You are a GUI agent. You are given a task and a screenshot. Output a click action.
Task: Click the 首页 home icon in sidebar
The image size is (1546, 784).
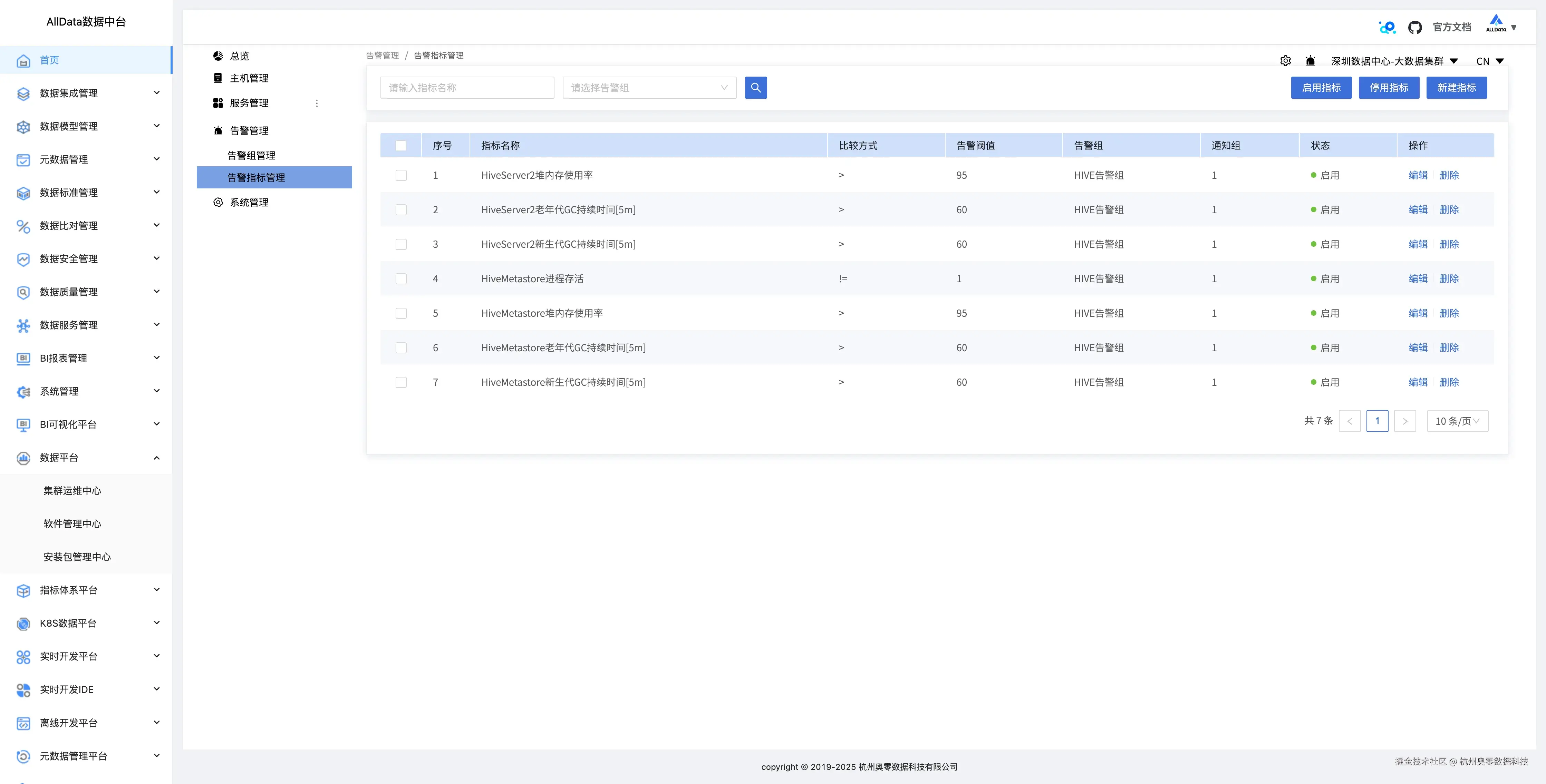[23, 61]
